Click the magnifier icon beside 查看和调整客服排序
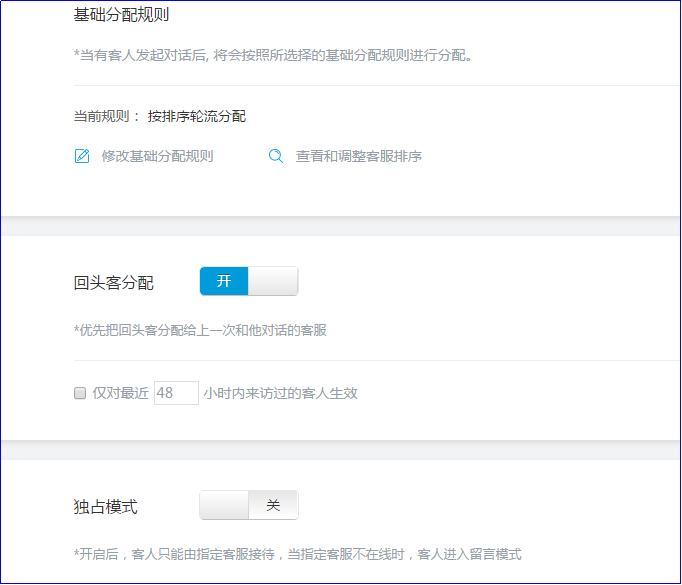Image resolution: width=682 pixels, height=585 pixels. (276, 156)
